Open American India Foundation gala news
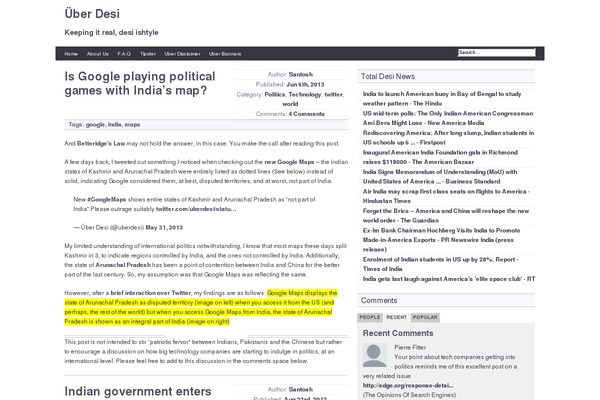This screenshot has width=600, height=400. pos(440,157)
